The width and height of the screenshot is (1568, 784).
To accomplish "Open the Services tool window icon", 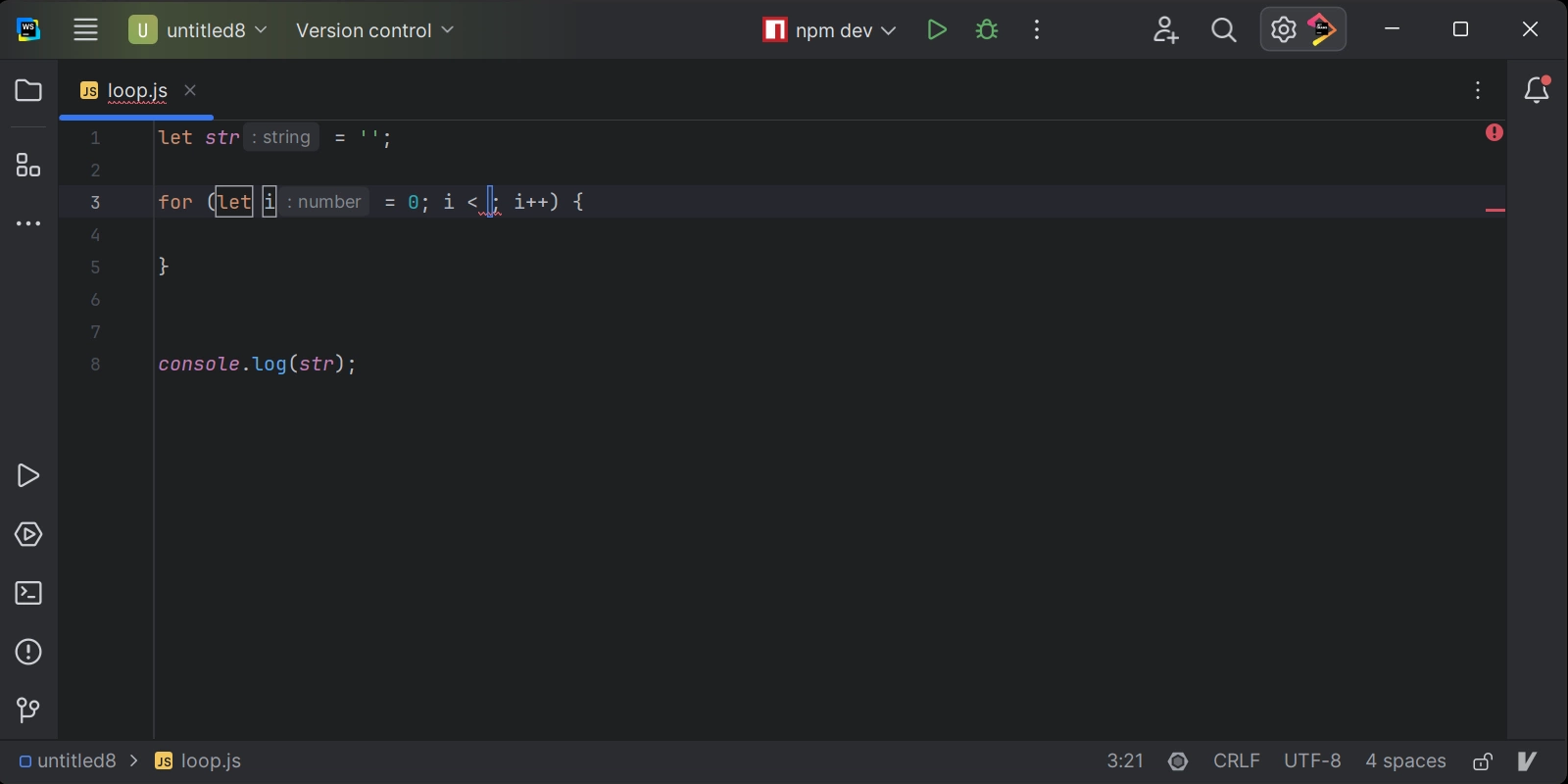I will pos(28,534).
